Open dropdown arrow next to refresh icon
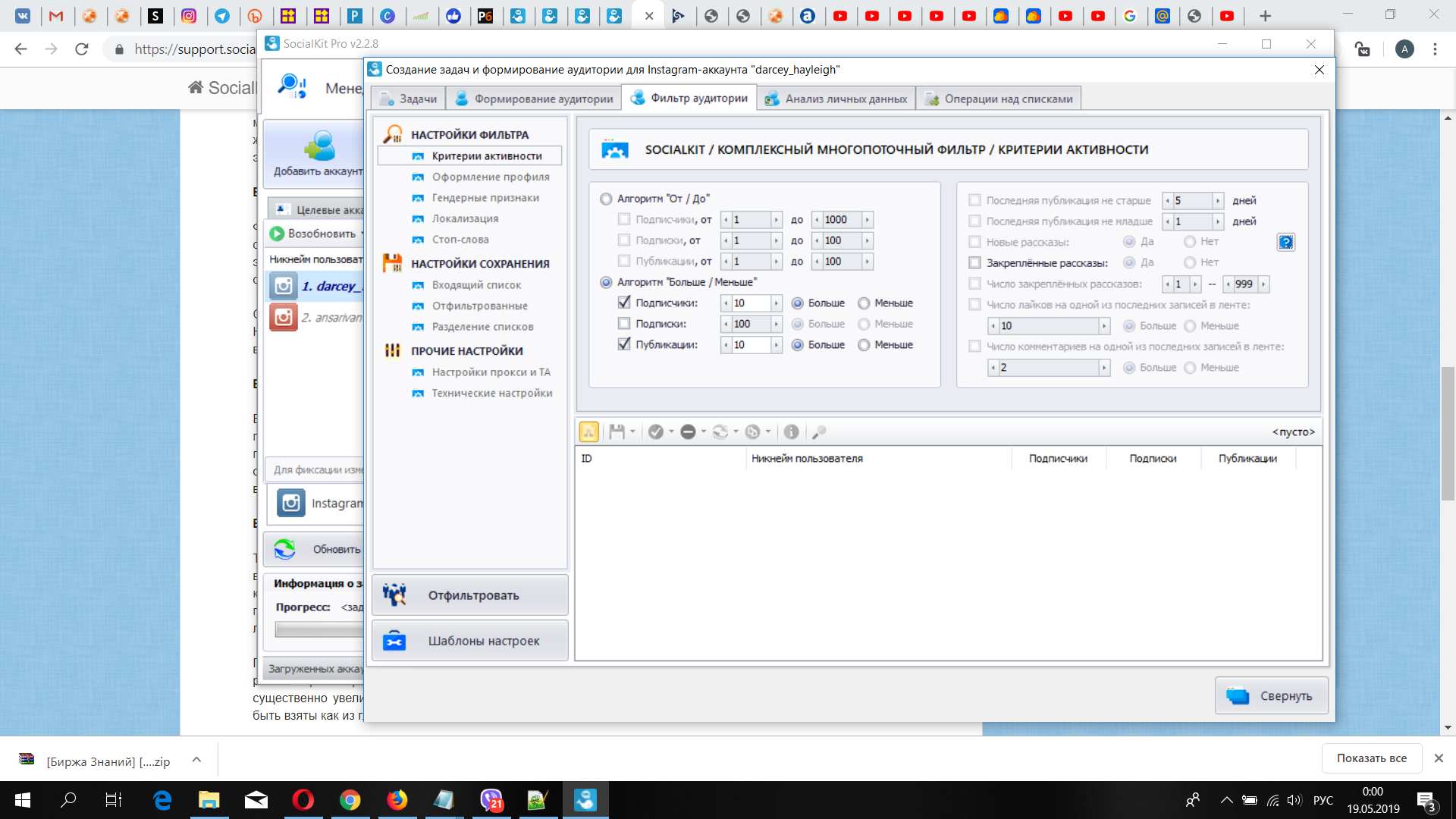The height and width of the screenshot is (819, 1456). point(736,431)
